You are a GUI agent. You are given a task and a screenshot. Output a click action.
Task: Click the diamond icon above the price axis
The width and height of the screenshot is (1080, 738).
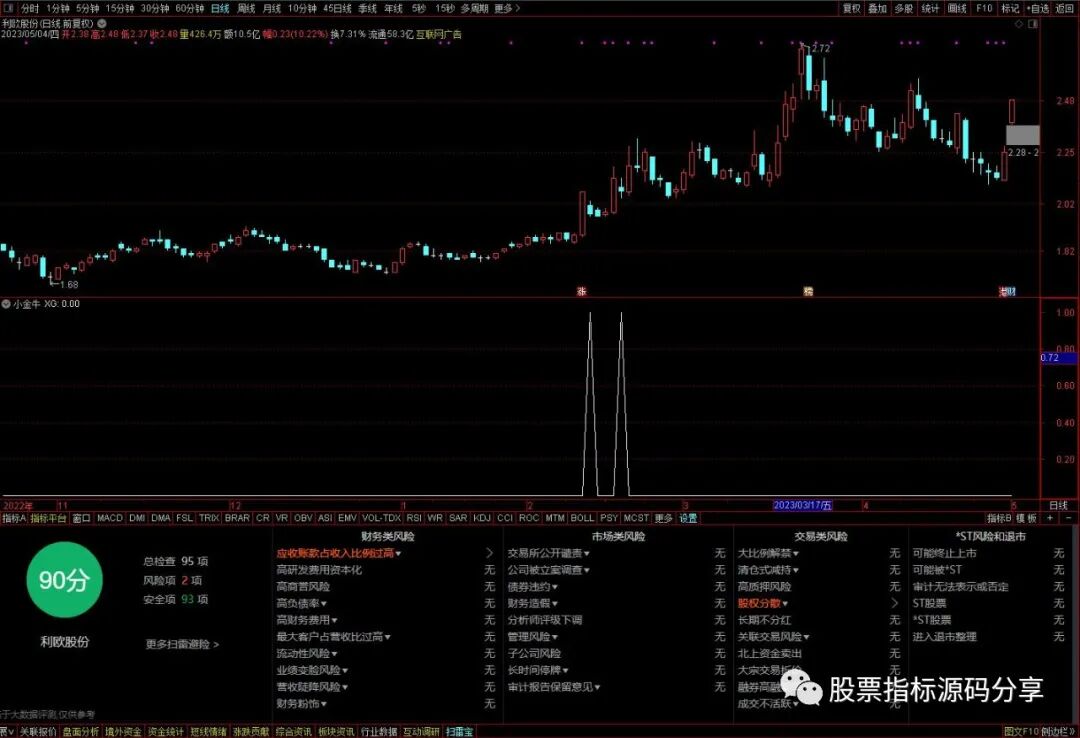click(x=1020, y=24)
